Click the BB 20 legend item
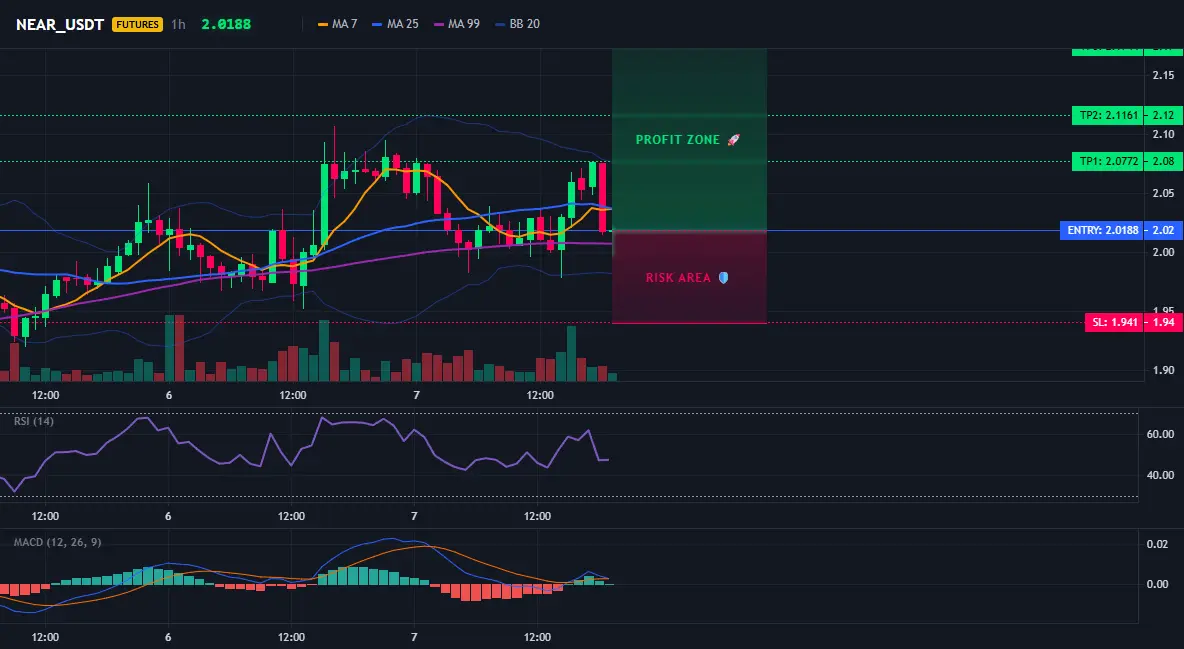The width and height of the screenshot is (1184, 649). tap(517, 24)
